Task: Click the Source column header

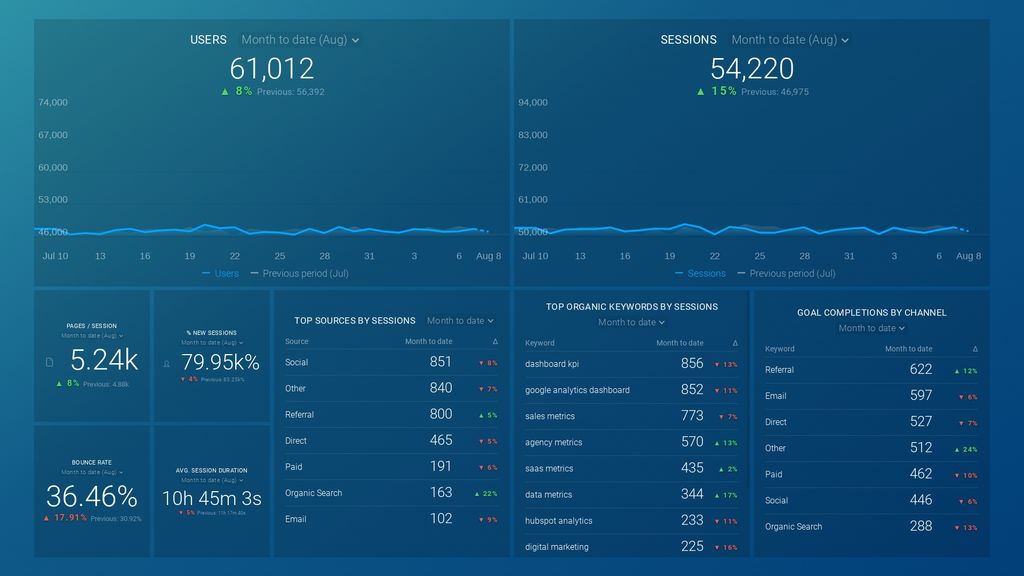Action: [296, 342]
